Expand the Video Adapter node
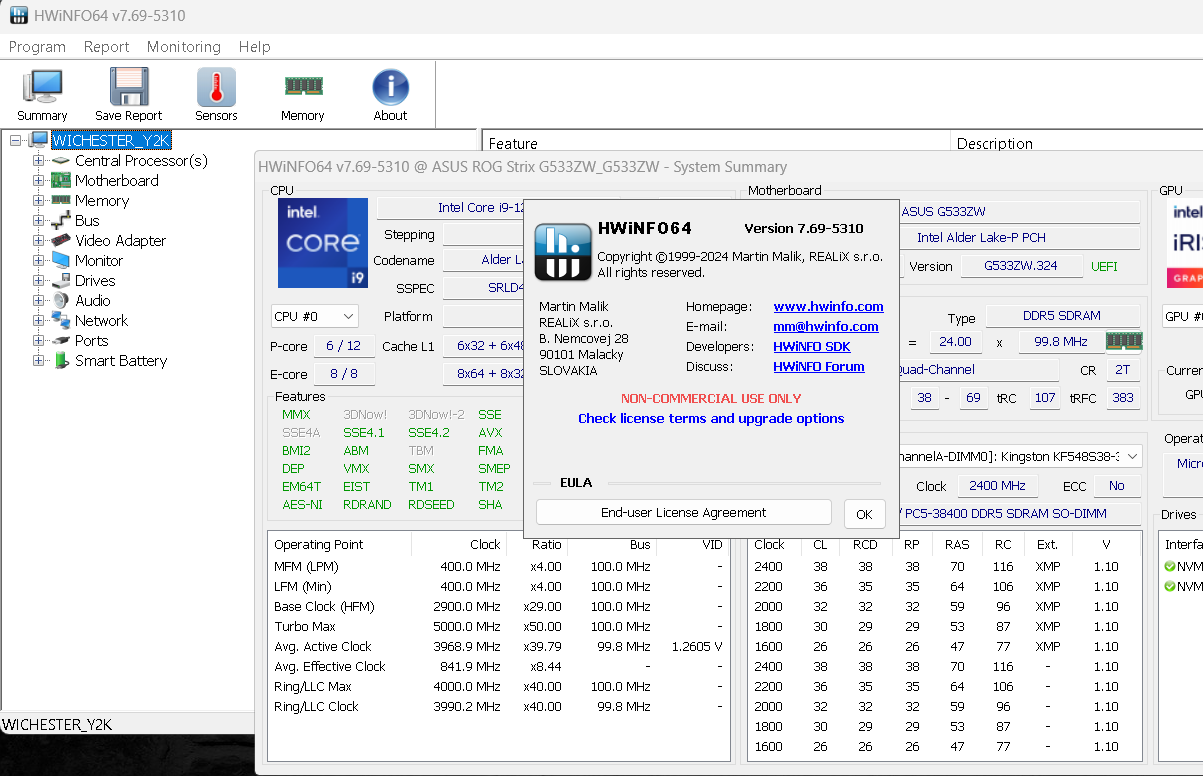The image size is (1203, 776). click(39, 241)
